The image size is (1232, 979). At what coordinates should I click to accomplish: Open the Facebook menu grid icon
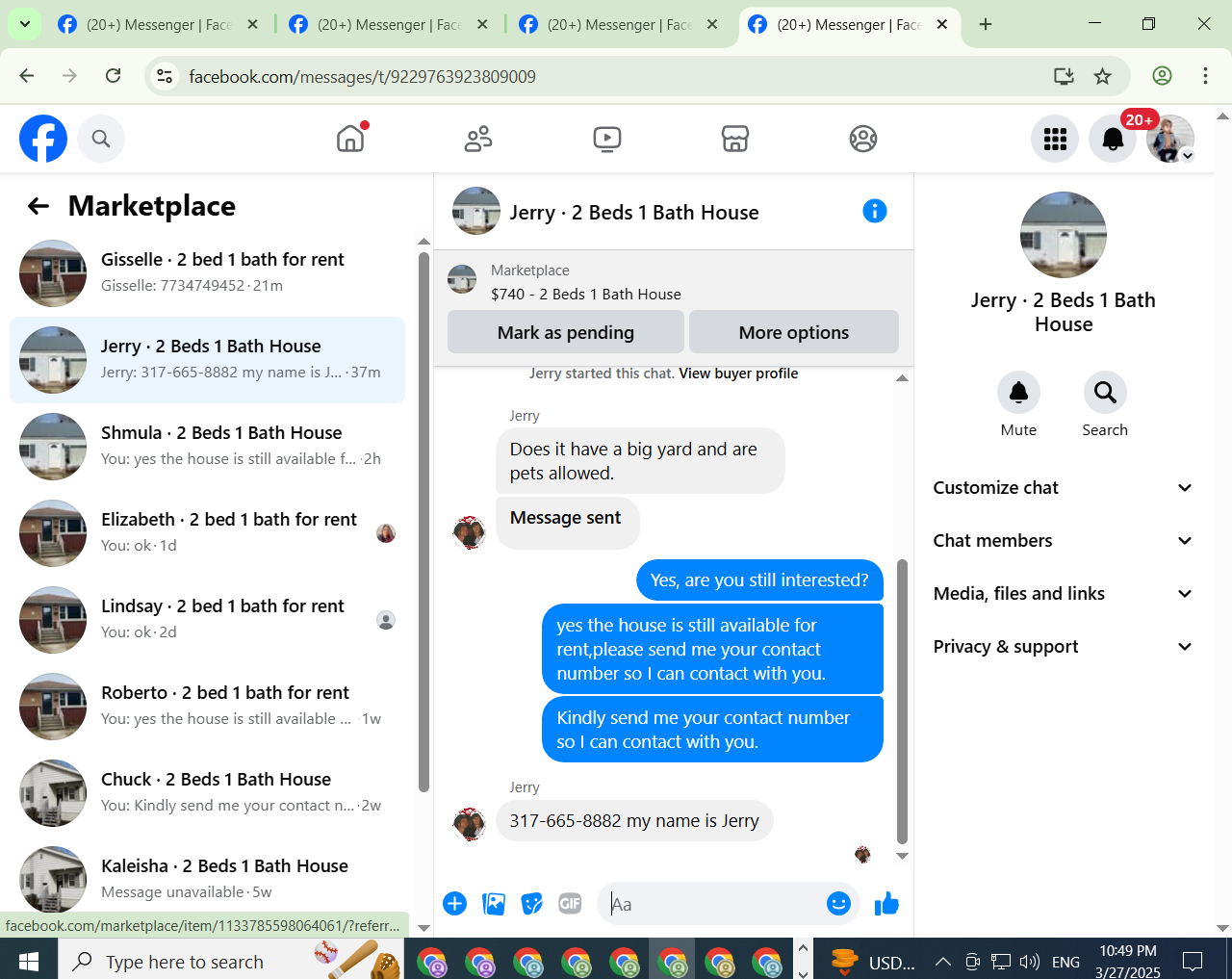[1055, 139]
